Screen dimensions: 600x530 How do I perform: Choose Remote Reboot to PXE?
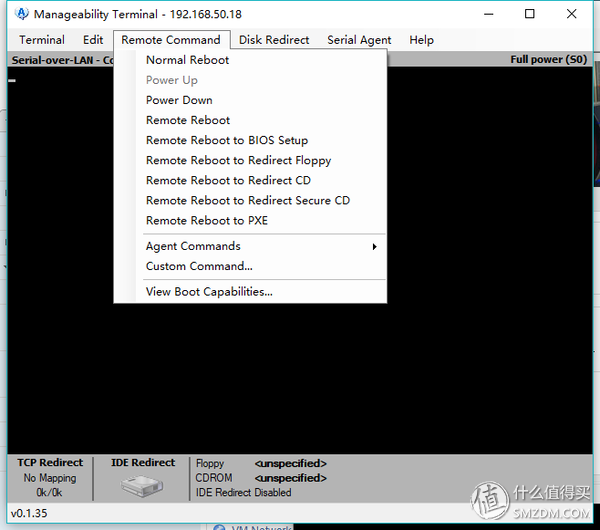tap(207, 220)
